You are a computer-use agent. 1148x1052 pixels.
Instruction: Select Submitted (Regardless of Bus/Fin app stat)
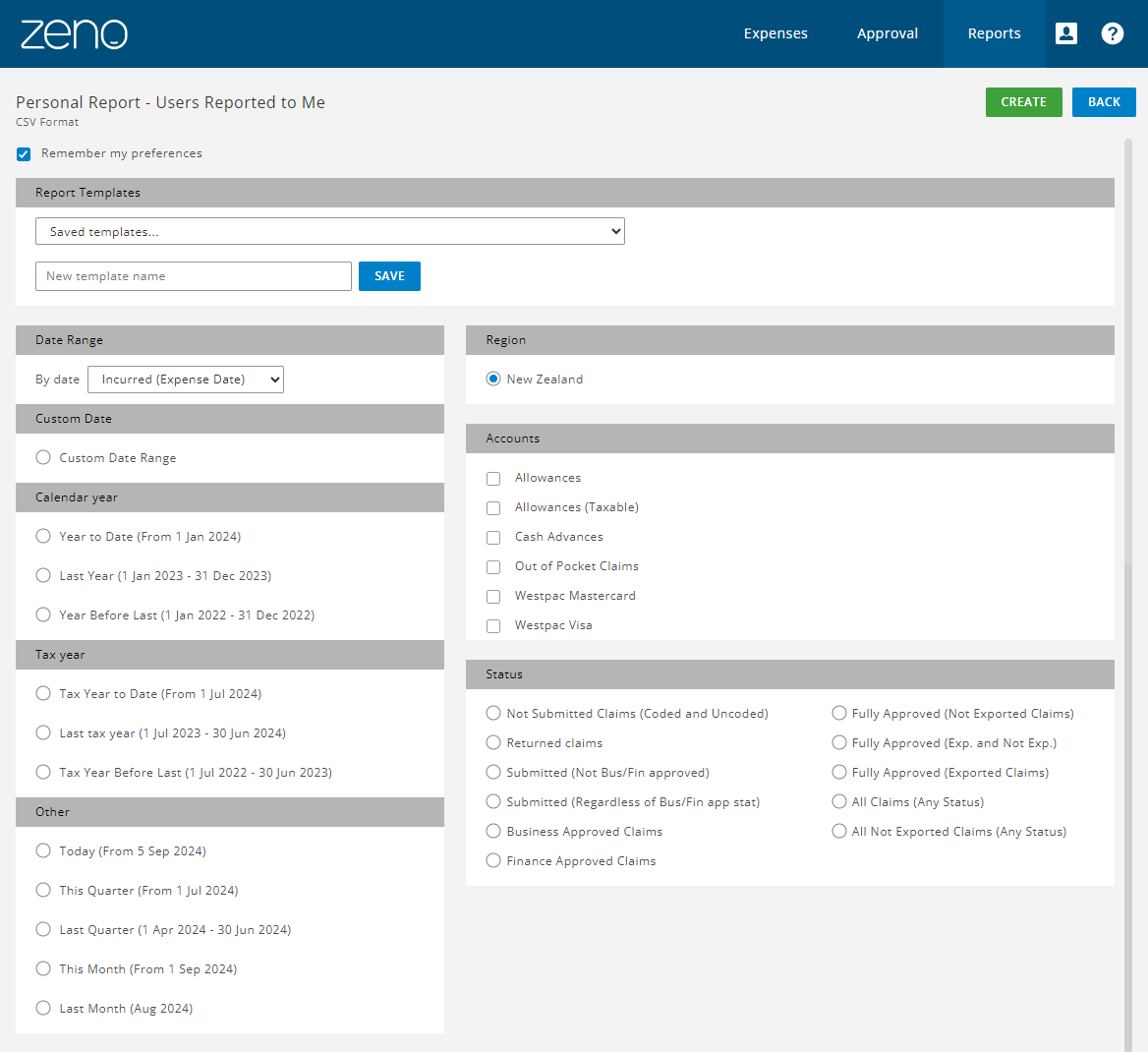pyautogui.click(x=493, y=801)
